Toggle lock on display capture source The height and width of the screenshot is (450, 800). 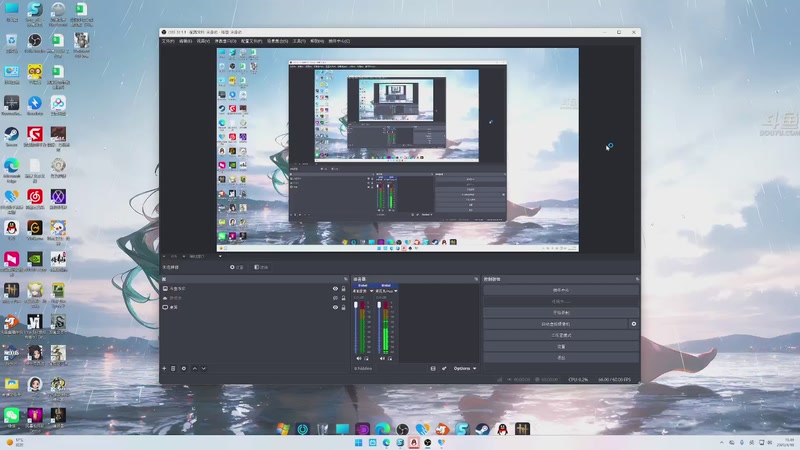click(343, 307)
